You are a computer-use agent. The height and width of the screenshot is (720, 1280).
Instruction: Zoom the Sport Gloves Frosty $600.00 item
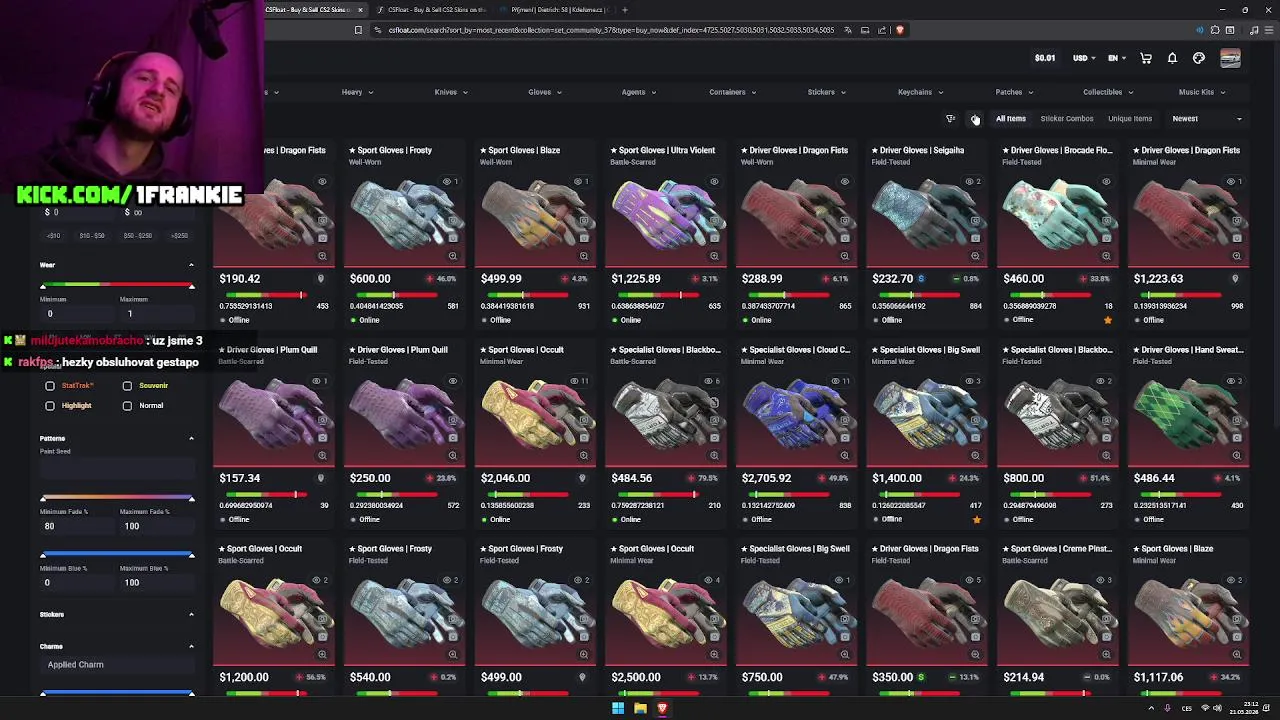[453, 256]
